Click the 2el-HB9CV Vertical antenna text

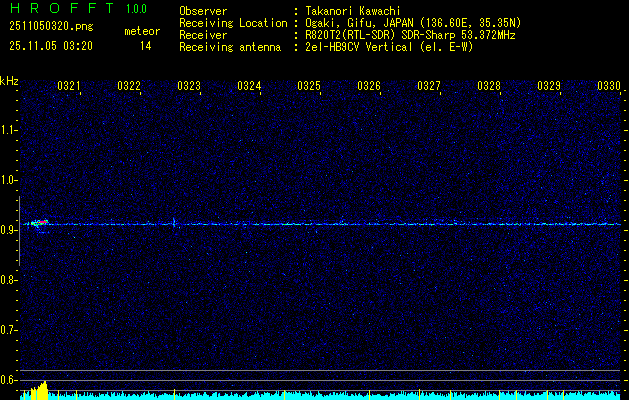click(389, 47)
